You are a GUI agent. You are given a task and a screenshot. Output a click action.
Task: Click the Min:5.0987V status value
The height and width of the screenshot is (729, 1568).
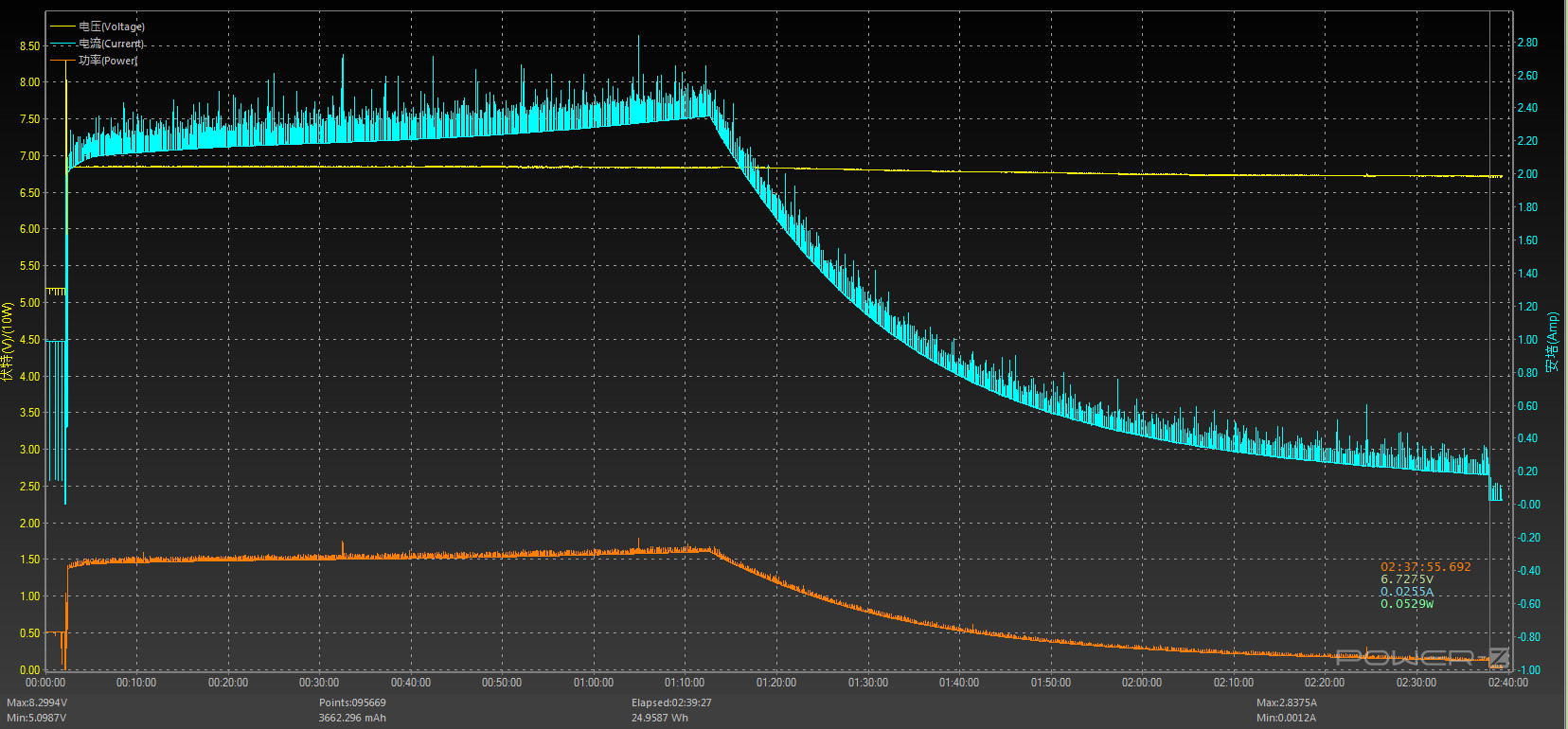(x=37, y=718)
